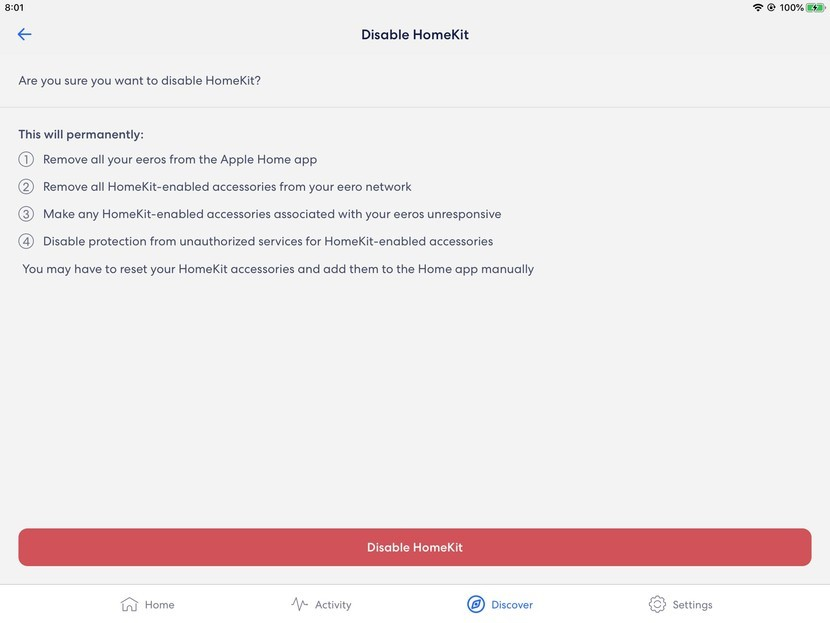Click the circled number 2 list marker

pos(26,186)
